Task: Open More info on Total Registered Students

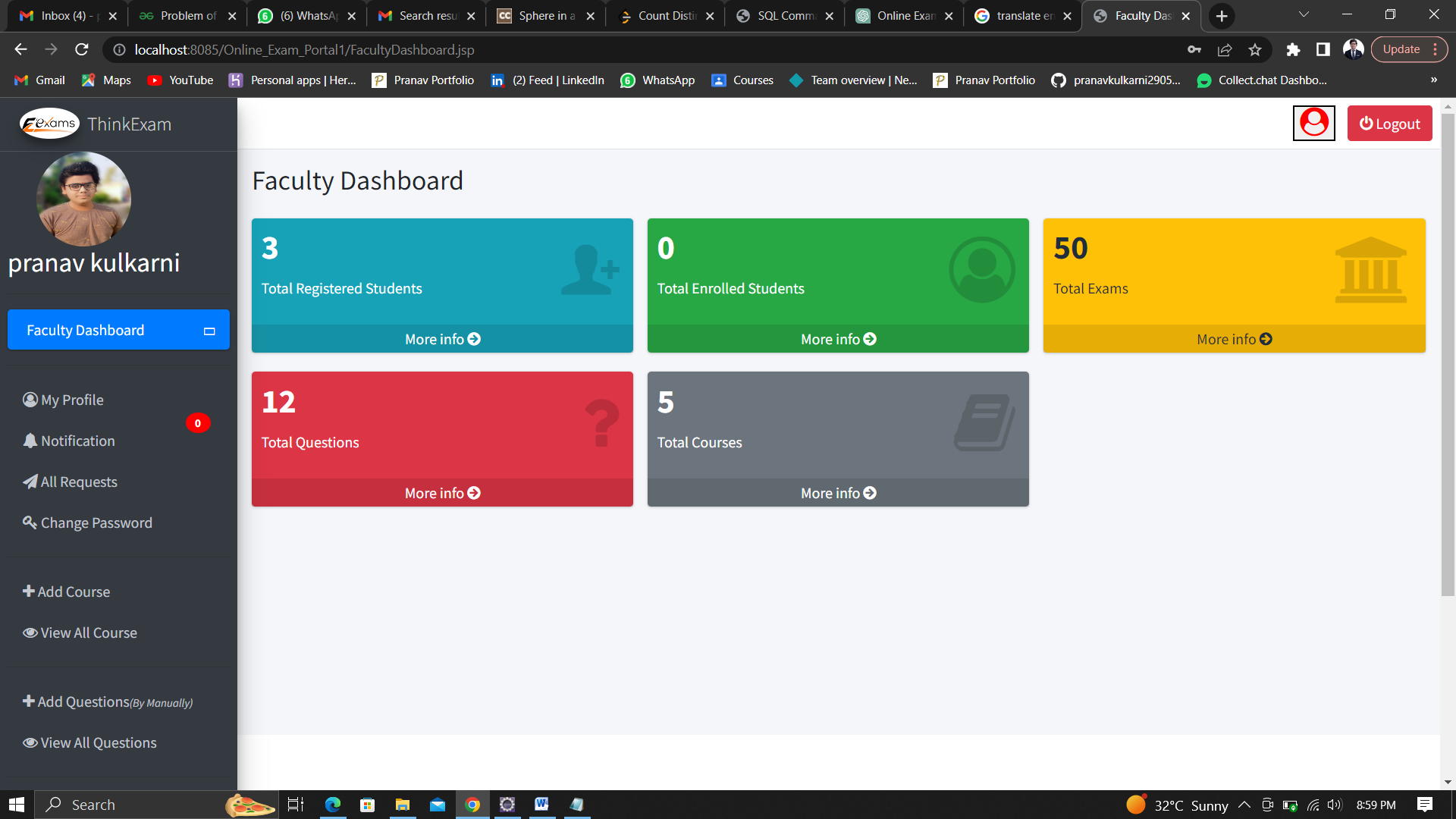Action: (x=442, y=339)
